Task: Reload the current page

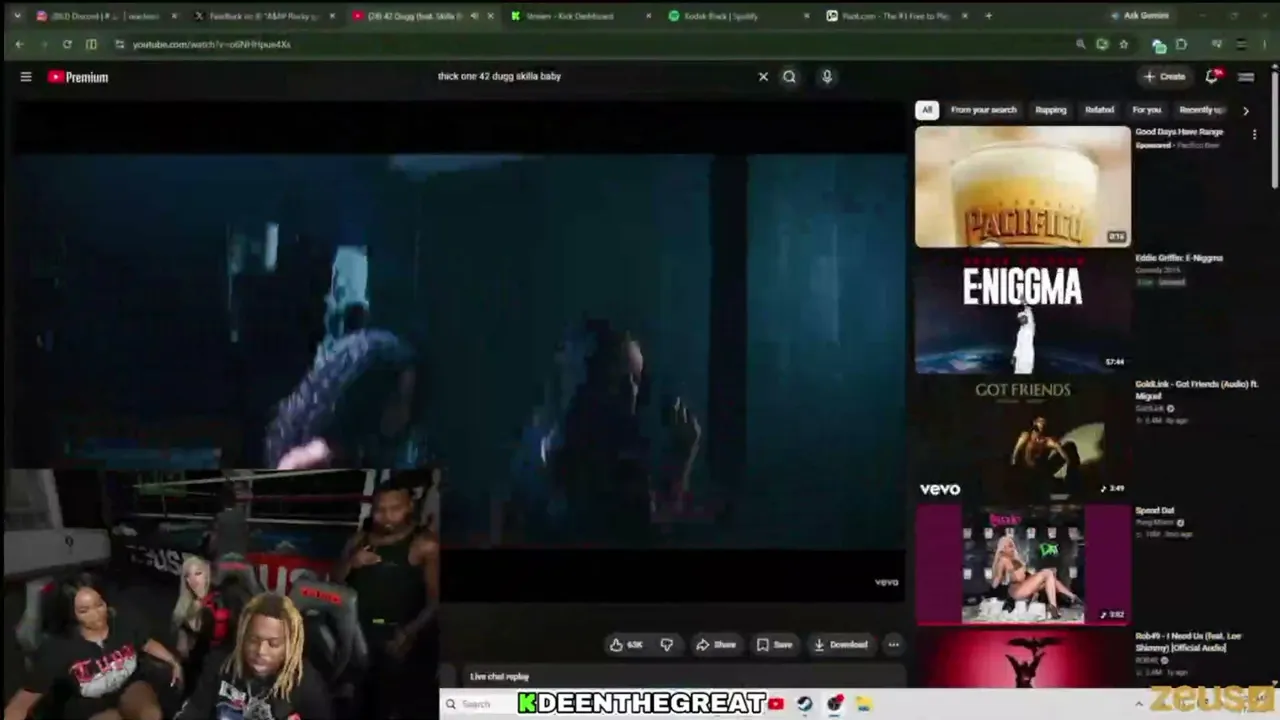Action: [x=67, y=44]
